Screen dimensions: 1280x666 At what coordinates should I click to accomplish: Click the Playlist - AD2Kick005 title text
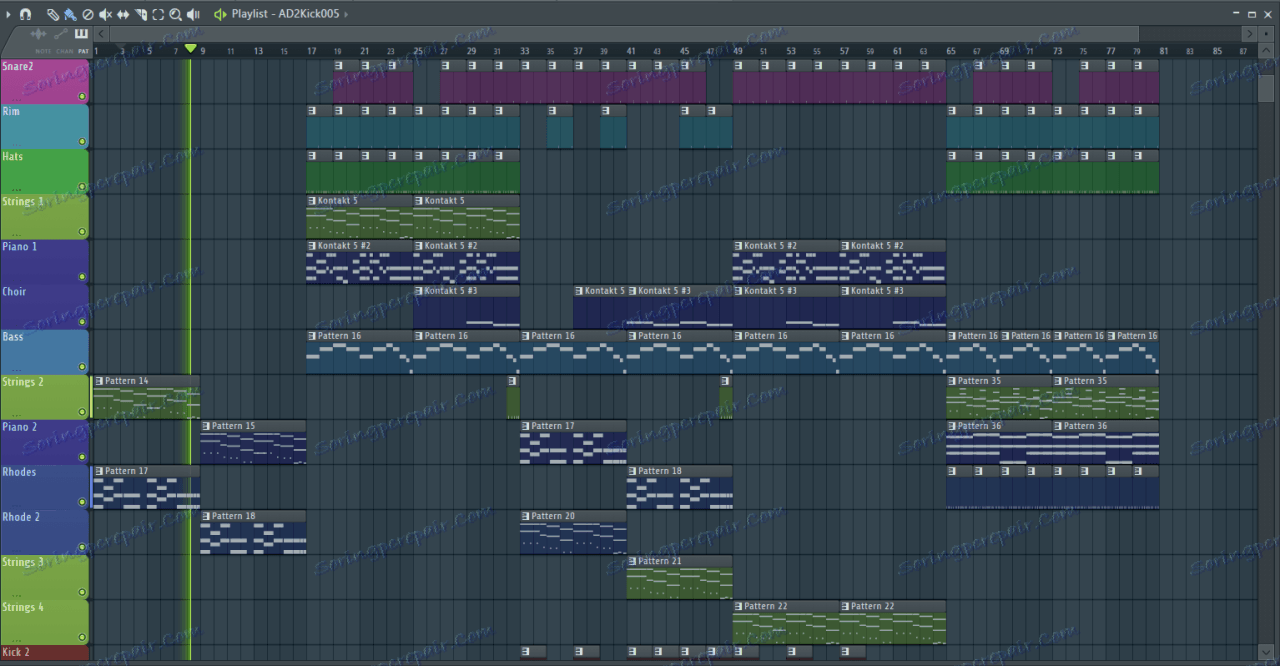pos(285,14)
